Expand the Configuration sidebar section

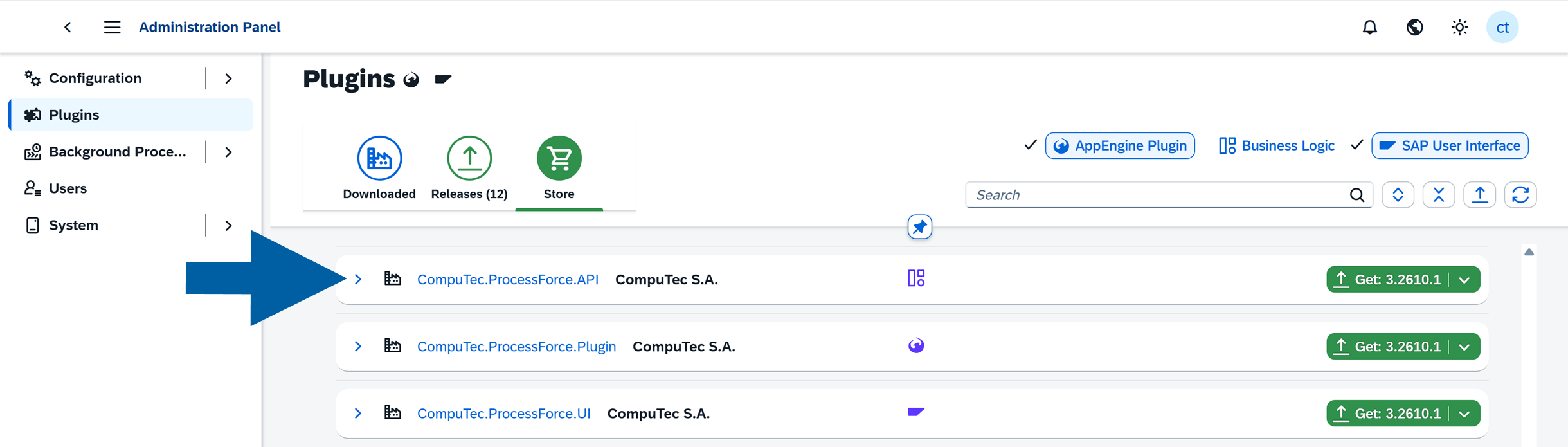click(x=228, y=78)
